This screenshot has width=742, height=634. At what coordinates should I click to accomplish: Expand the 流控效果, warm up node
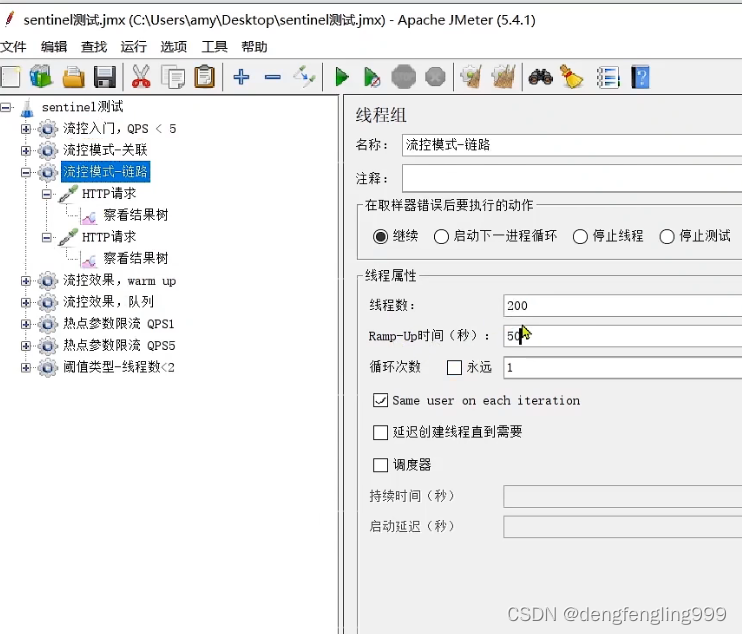coord(26,281)
